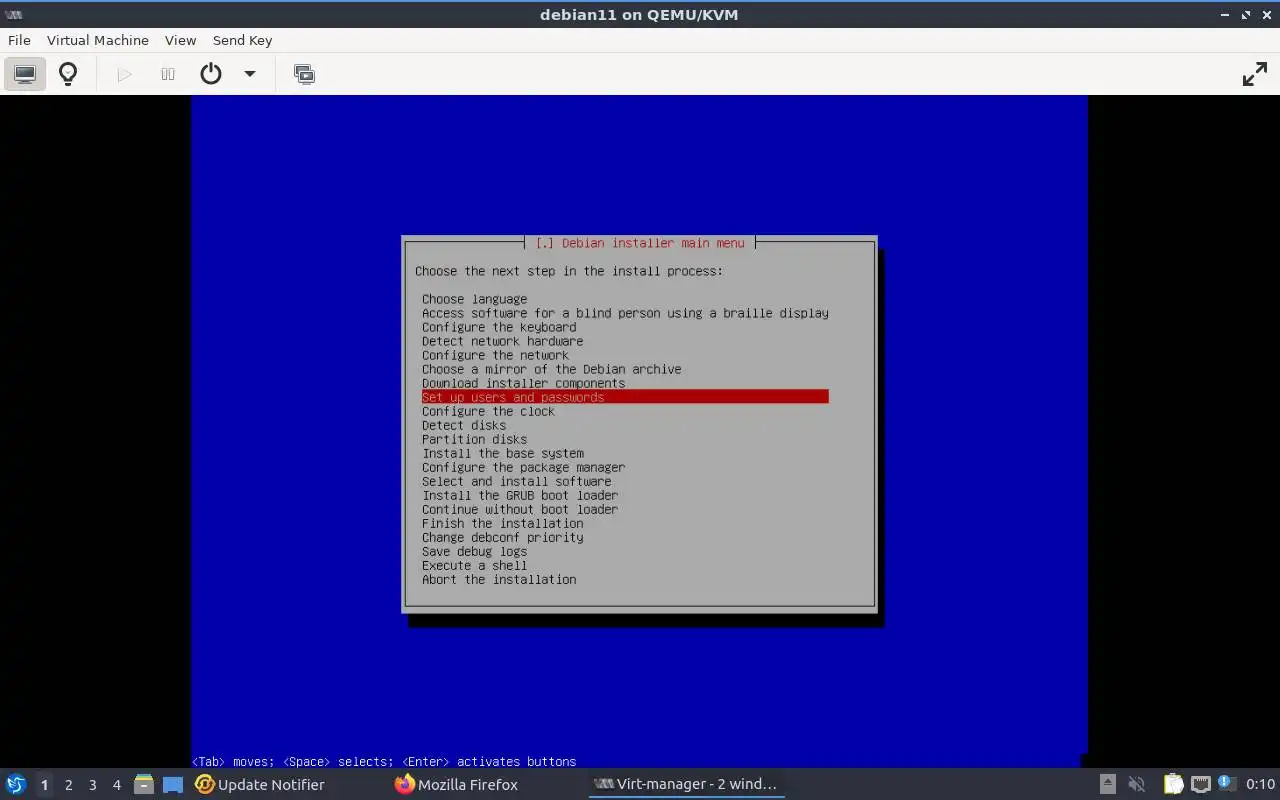Activate highlighted 'Set up users and passwords'

point(625,397)
